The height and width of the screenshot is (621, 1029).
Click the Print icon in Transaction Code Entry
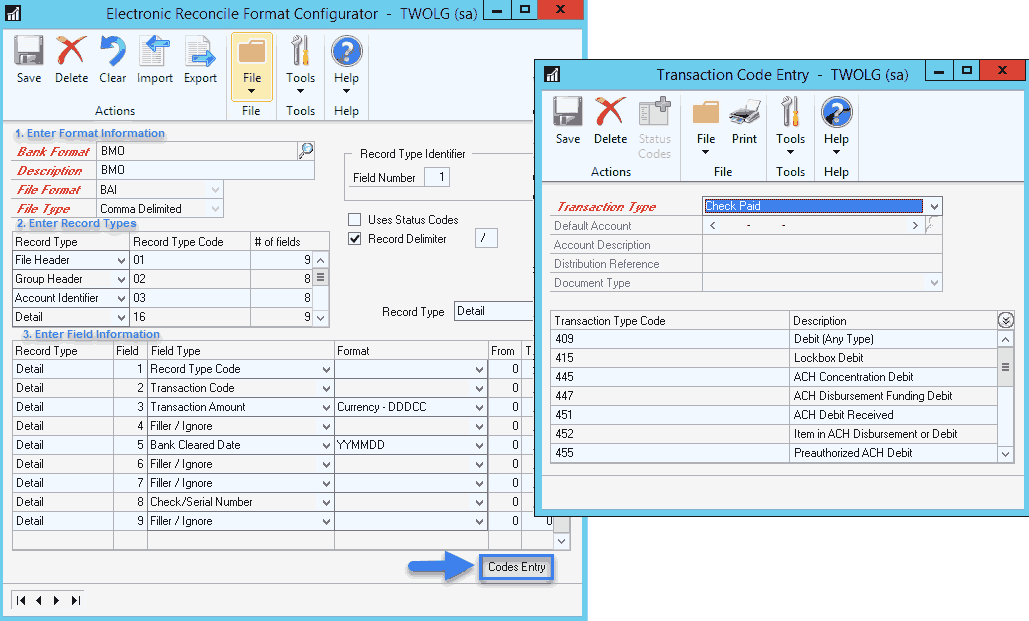[744, 121]
